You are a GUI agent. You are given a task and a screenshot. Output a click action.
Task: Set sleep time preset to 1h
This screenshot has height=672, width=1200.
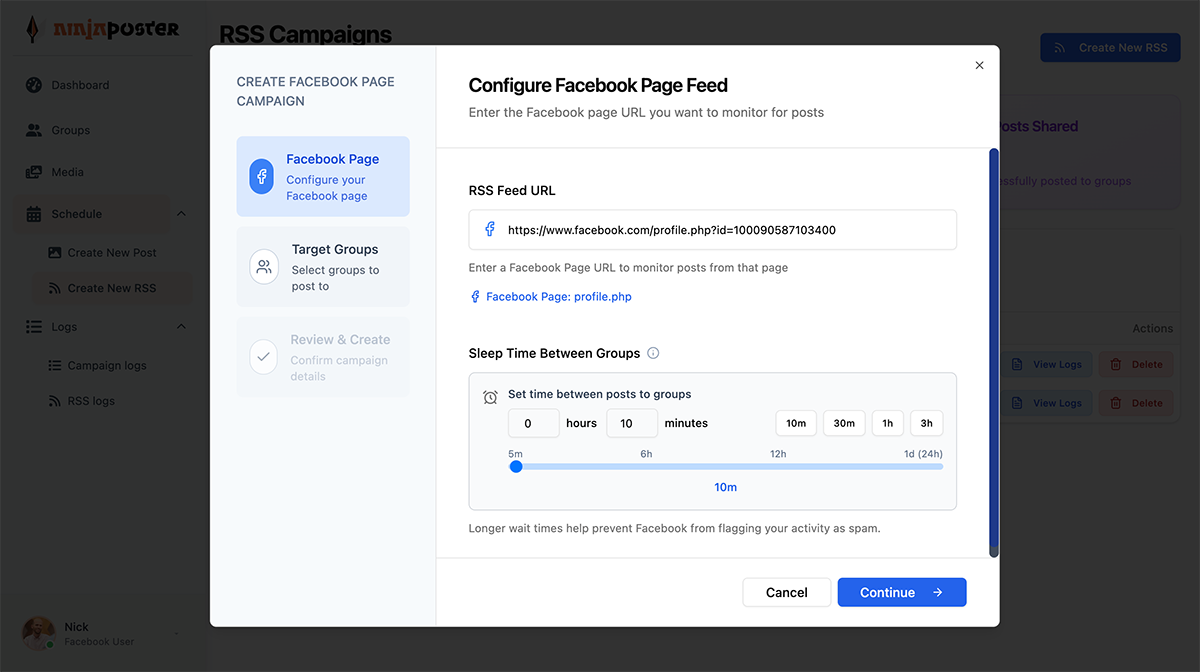coord(887,423)
